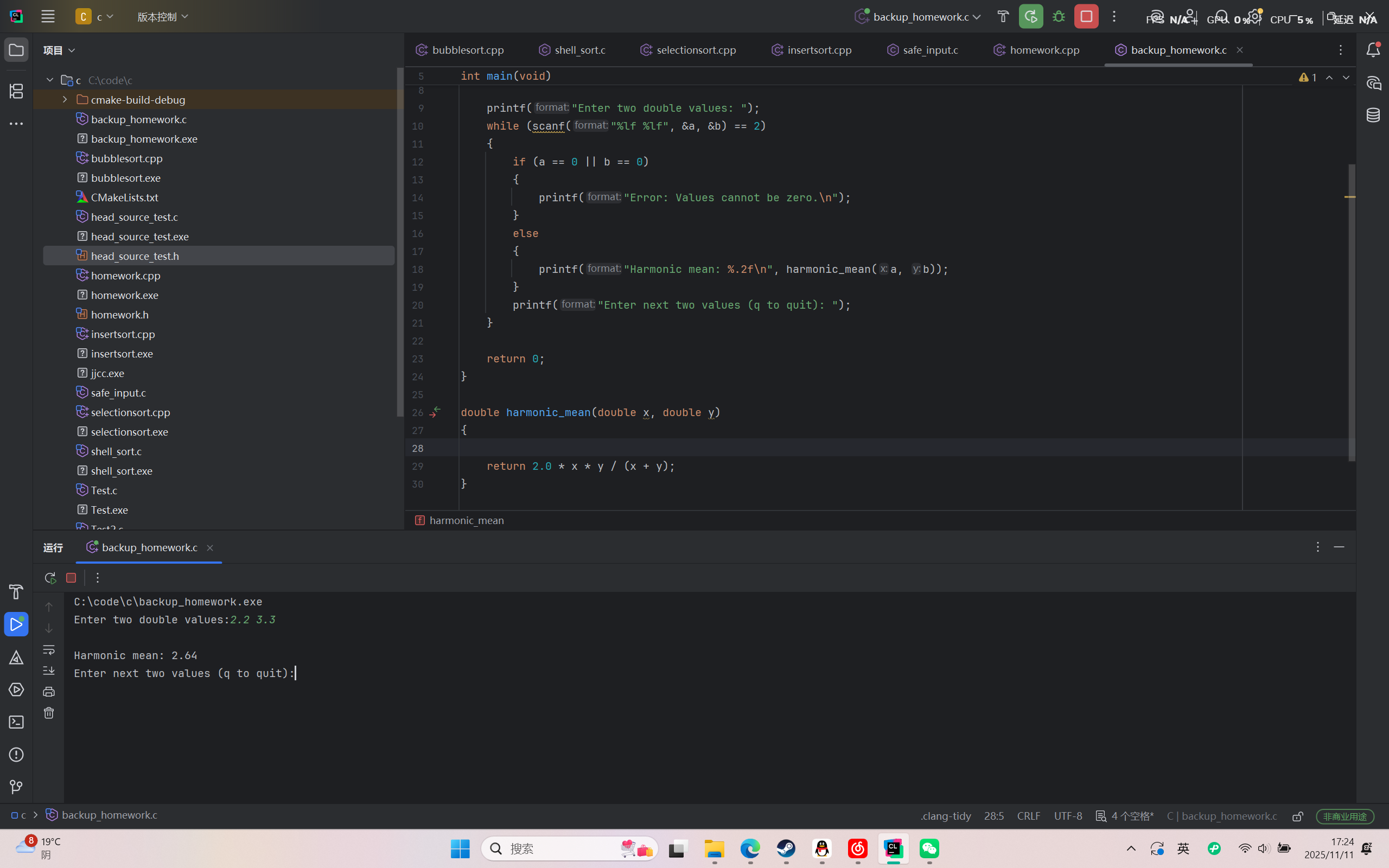Toggle scroll to end in run console
Screen dimensions: 1389x868
pyautogui.click(x=49, y=670)
